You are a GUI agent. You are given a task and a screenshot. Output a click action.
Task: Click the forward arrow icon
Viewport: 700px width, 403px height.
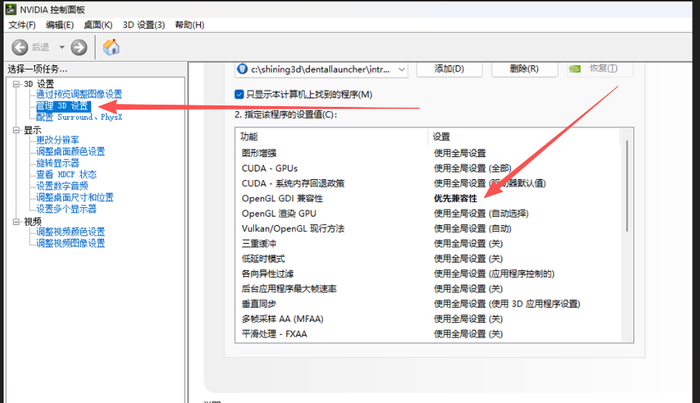click(79, 47)
